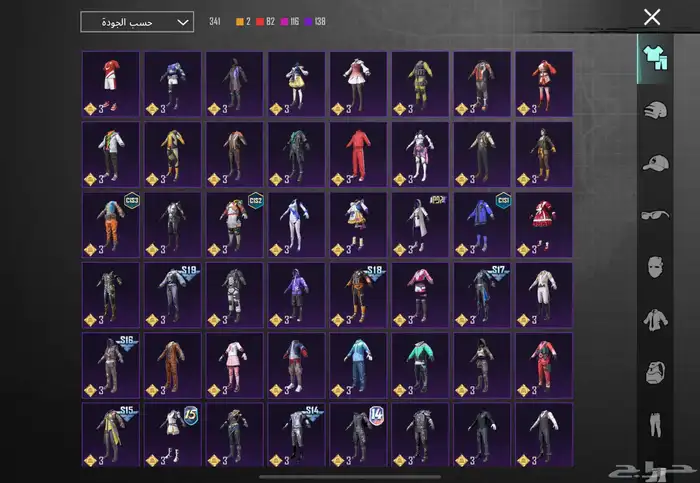
Task: Close the inventory with the X button
Action: click(x=652, y=17)
